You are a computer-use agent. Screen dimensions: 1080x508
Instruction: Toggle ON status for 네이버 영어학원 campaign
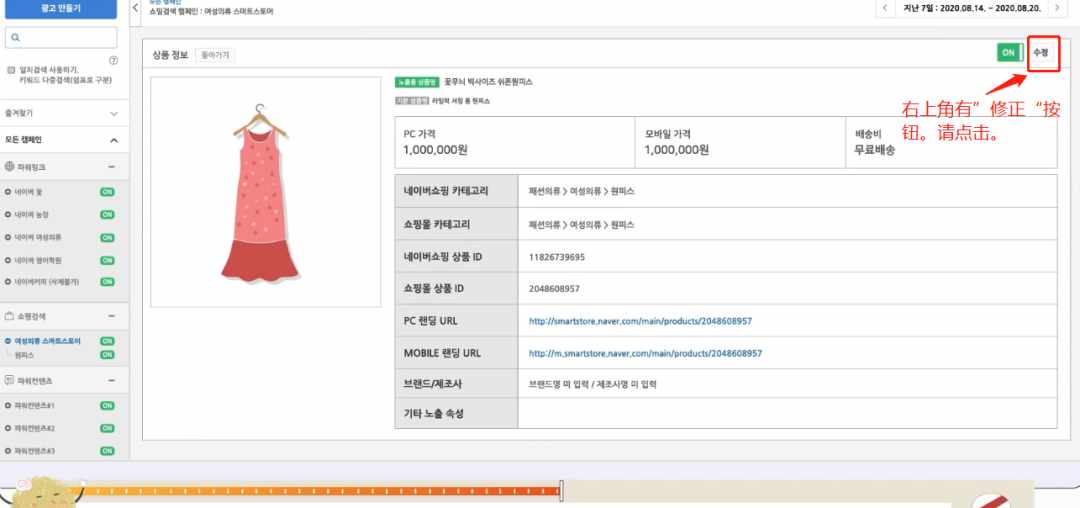[107, 260]
